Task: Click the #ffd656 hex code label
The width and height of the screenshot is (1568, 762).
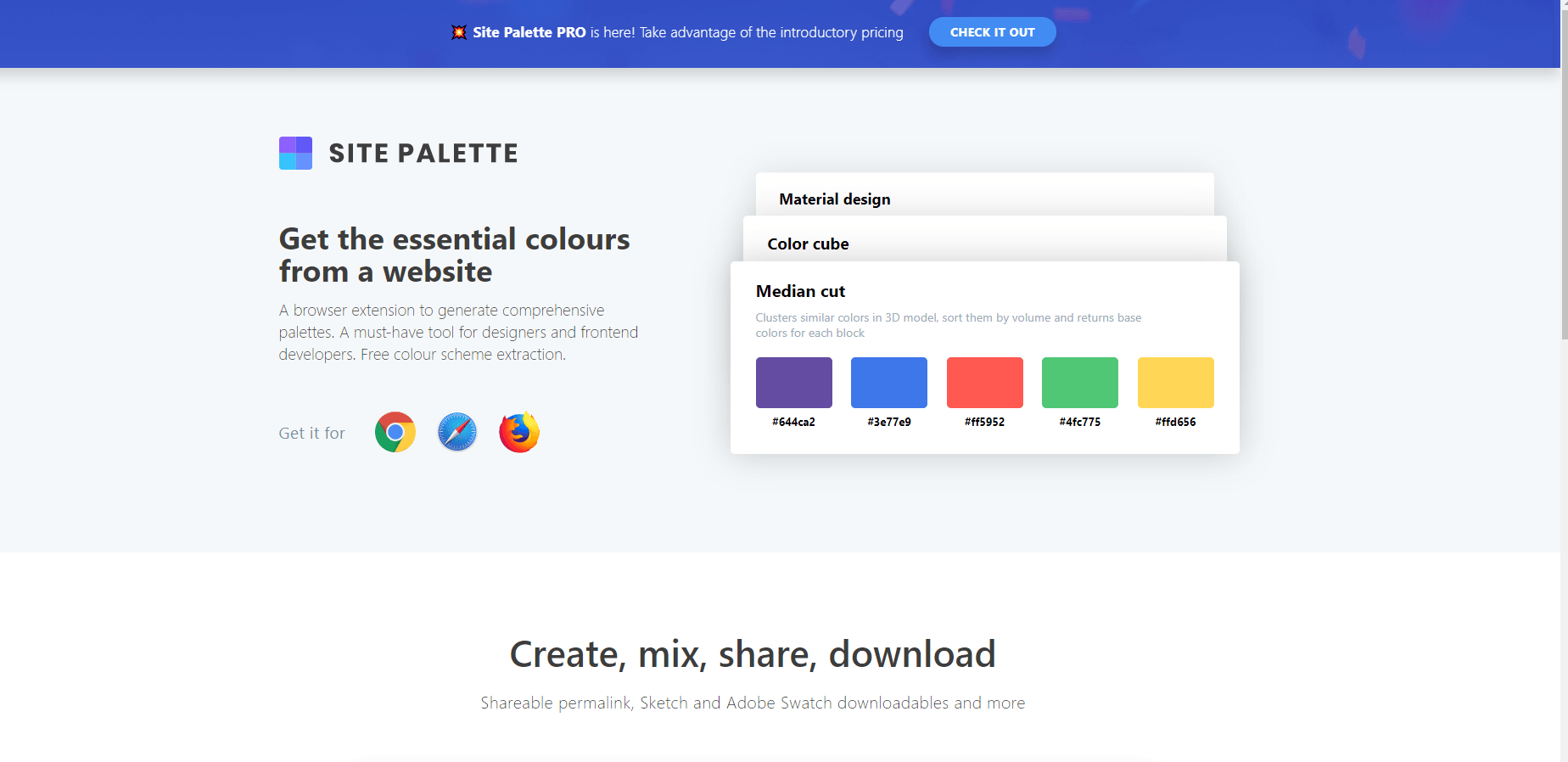Action: click(1175, 422)
